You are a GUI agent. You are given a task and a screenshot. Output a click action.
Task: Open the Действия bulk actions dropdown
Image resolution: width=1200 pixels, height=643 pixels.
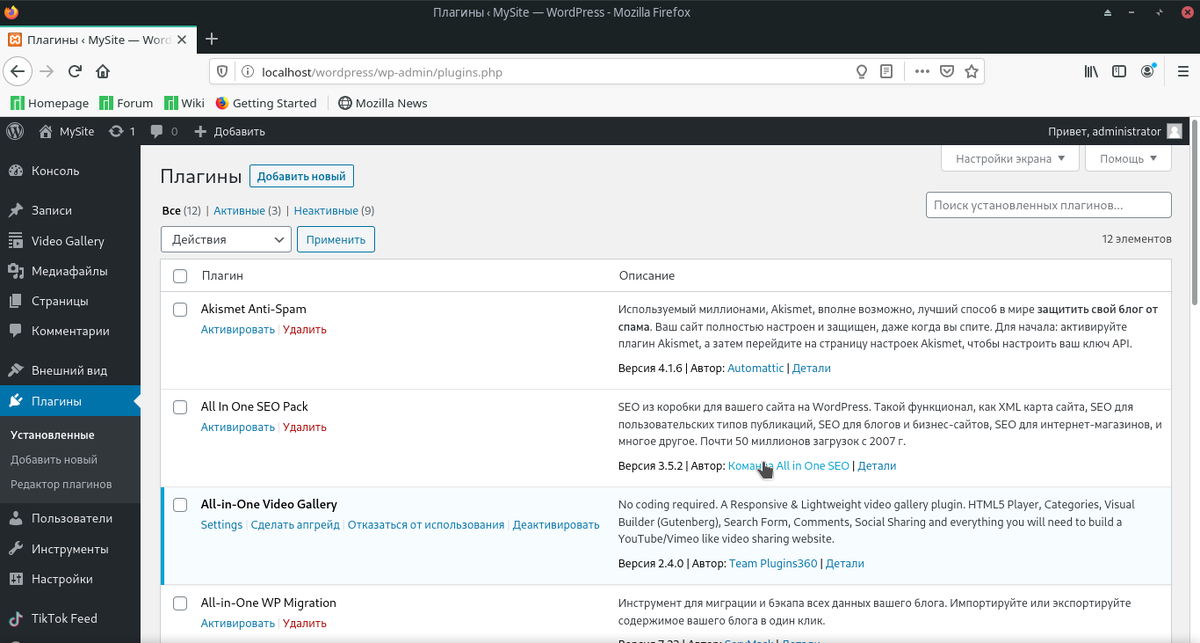[226, 240]
